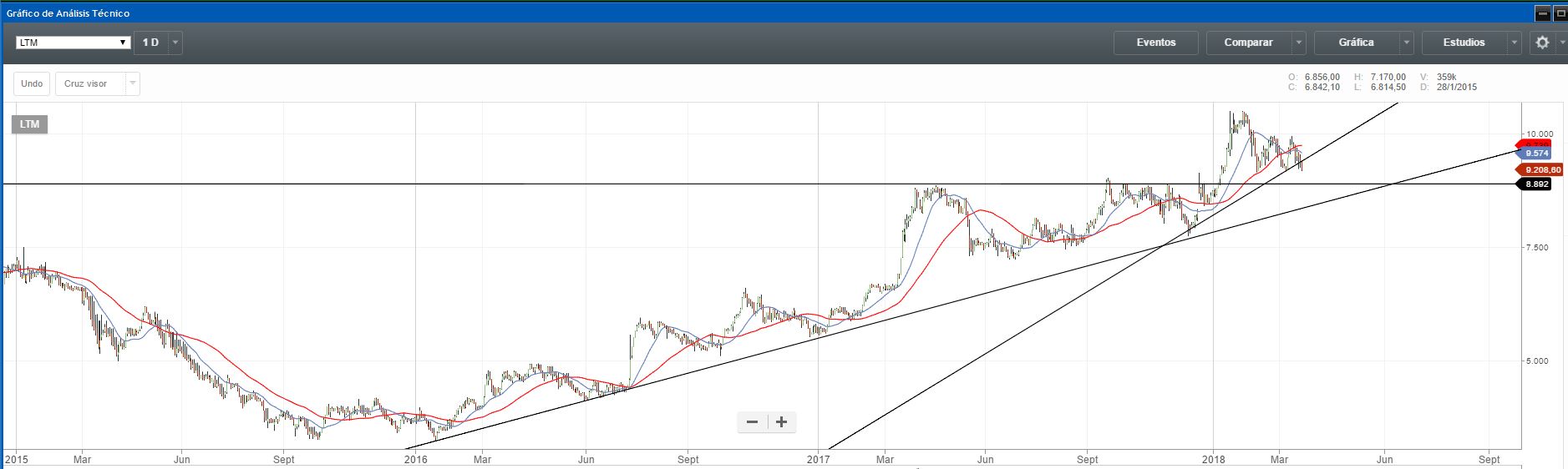
Task: Click the blue 9.574 moving average tag
Action: (1535, 154)
